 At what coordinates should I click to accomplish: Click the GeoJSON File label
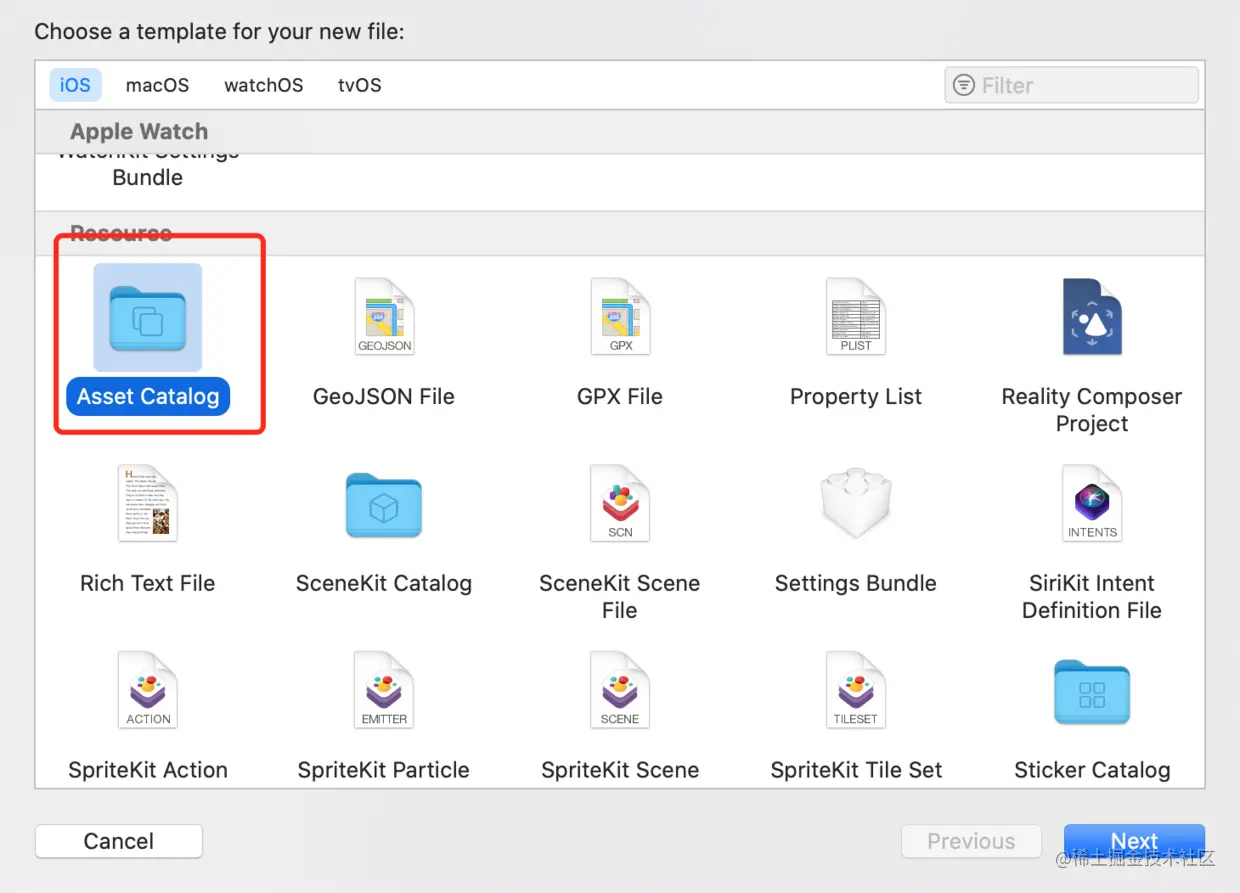[384, 396]
